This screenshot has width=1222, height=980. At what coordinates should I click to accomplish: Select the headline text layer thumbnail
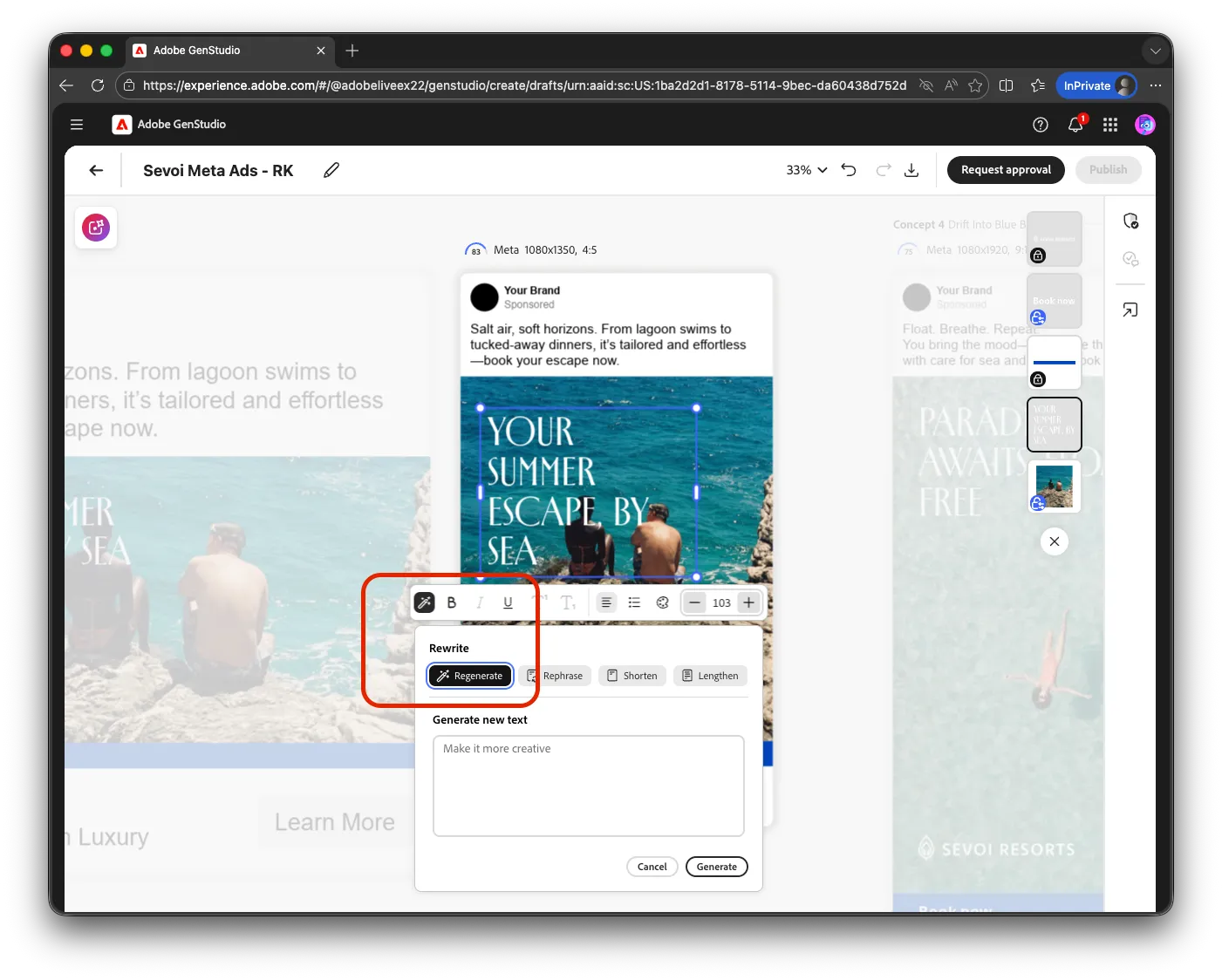click(1055, 425)
